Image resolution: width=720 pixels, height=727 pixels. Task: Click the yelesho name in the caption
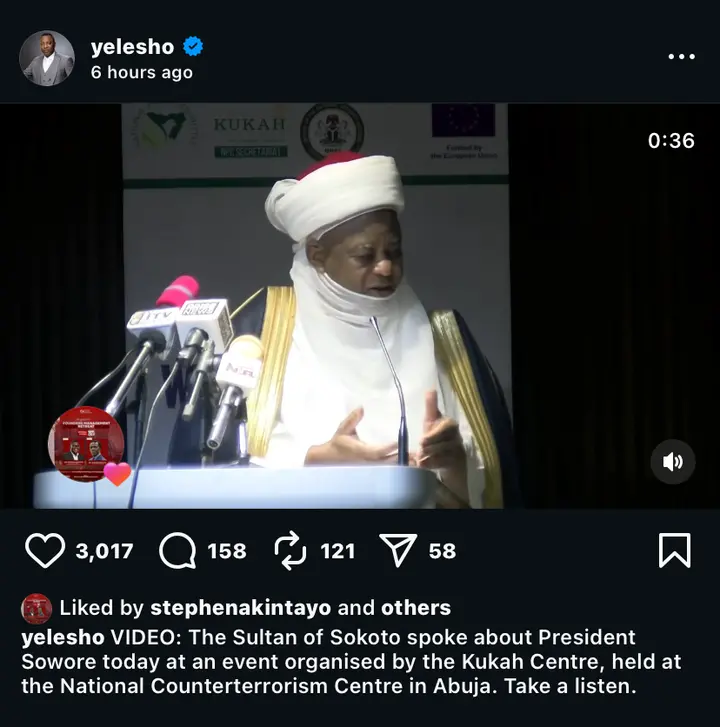point(63,638)
